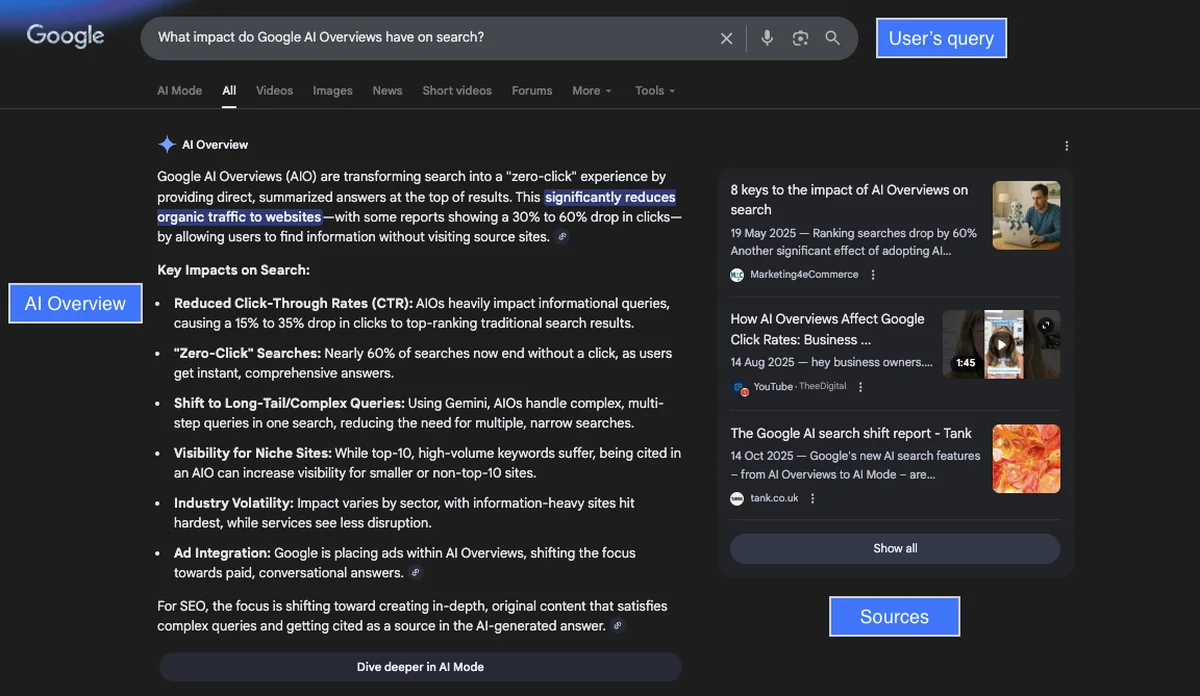Click the YouTube favicon next to TheeDigital
1200x696 pixels.
coord(738,386)
